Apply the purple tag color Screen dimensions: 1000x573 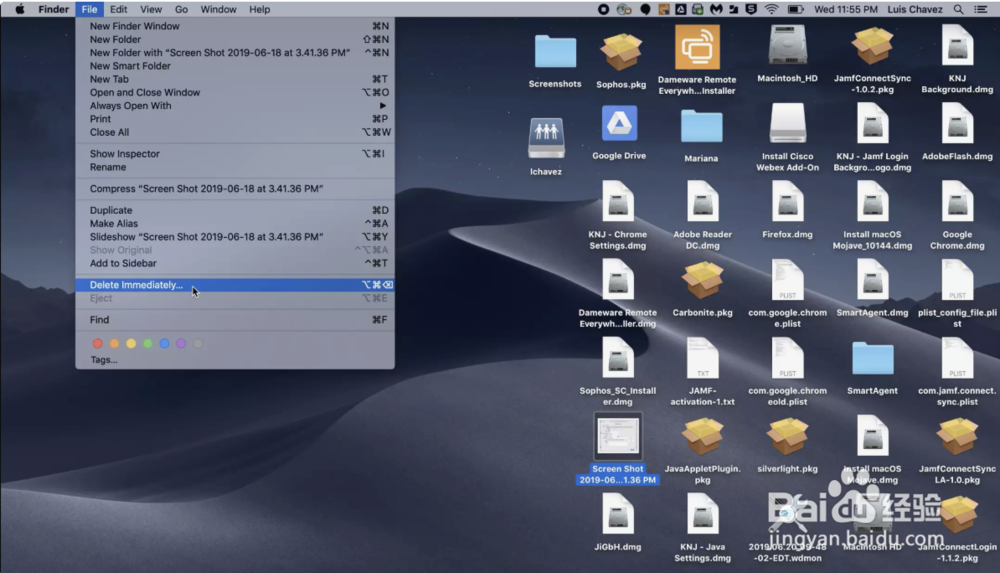(181, 343)
